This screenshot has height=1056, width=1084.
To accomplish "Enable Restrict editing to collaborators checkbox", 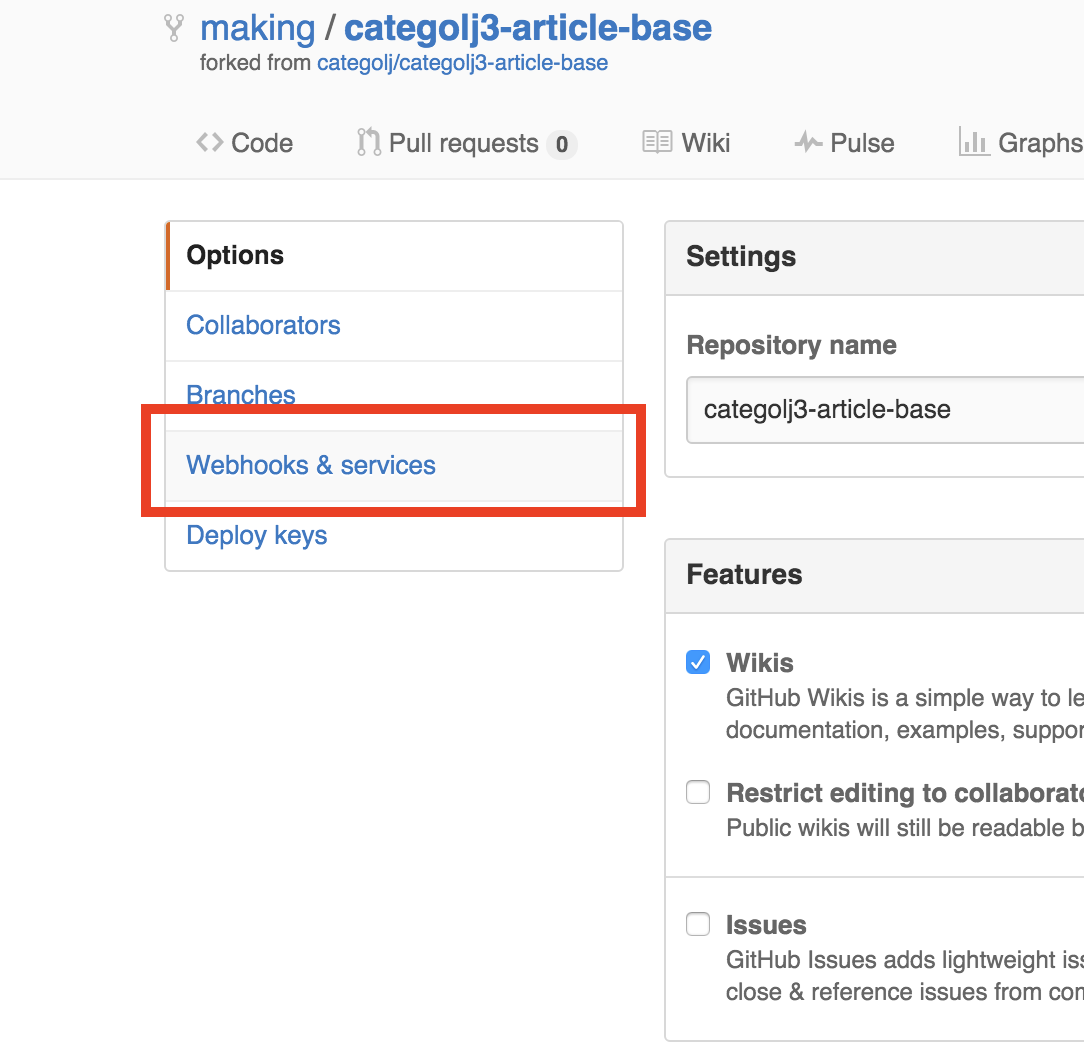I will tap(698, 793).
